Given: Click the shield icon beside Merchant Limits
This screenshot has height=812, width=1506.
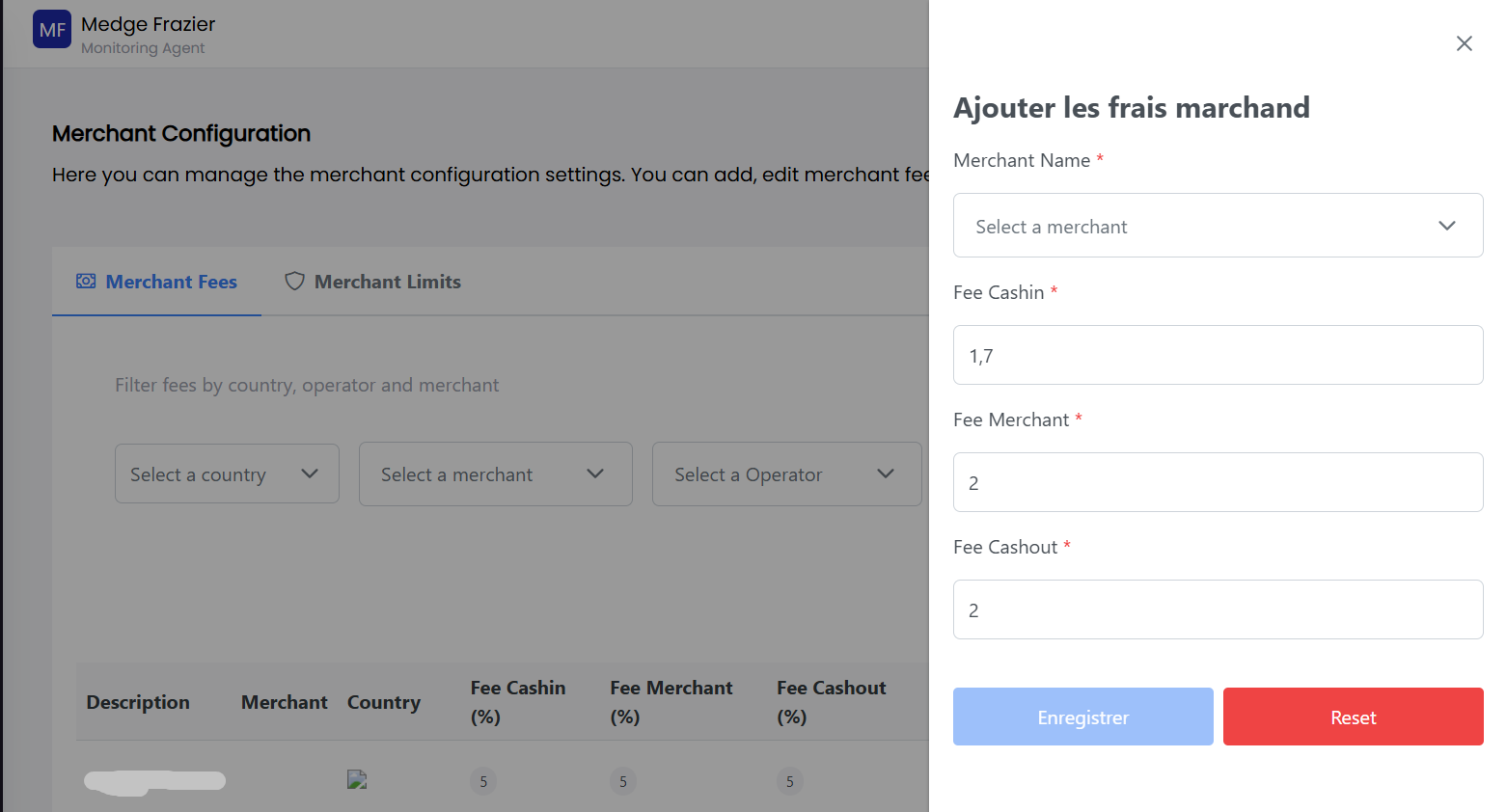Looking at the screenshot, I should [x=294, y=281].
